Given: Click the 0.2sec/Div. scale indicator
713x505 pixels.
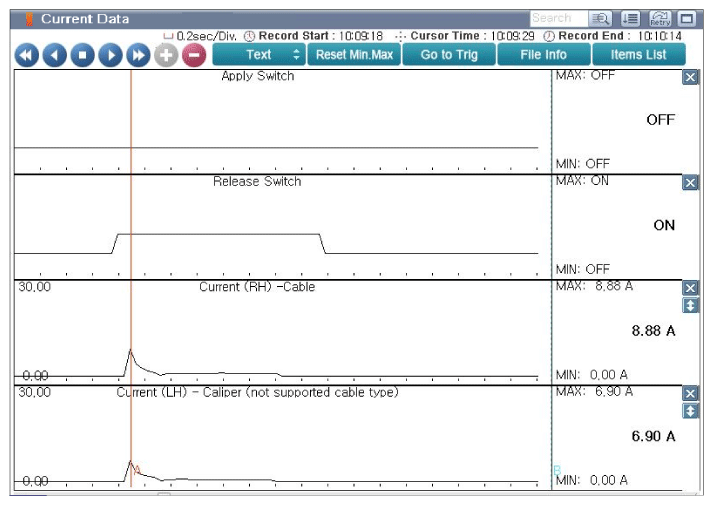Looking at the screenshot, I should (201, 36).
